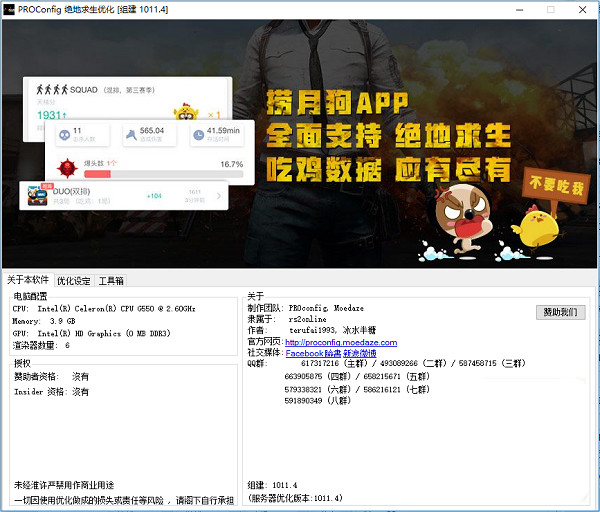Click the 不要吃我 sign in banner

(x=556, y=186)
